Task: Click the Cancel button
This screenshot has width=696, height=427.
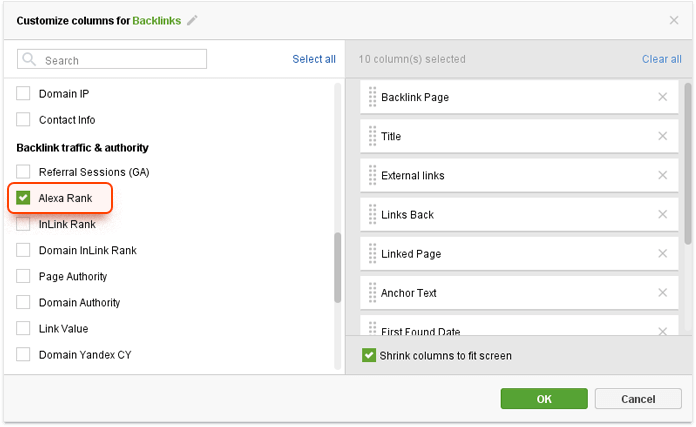Action: click(x=638, y=399)
